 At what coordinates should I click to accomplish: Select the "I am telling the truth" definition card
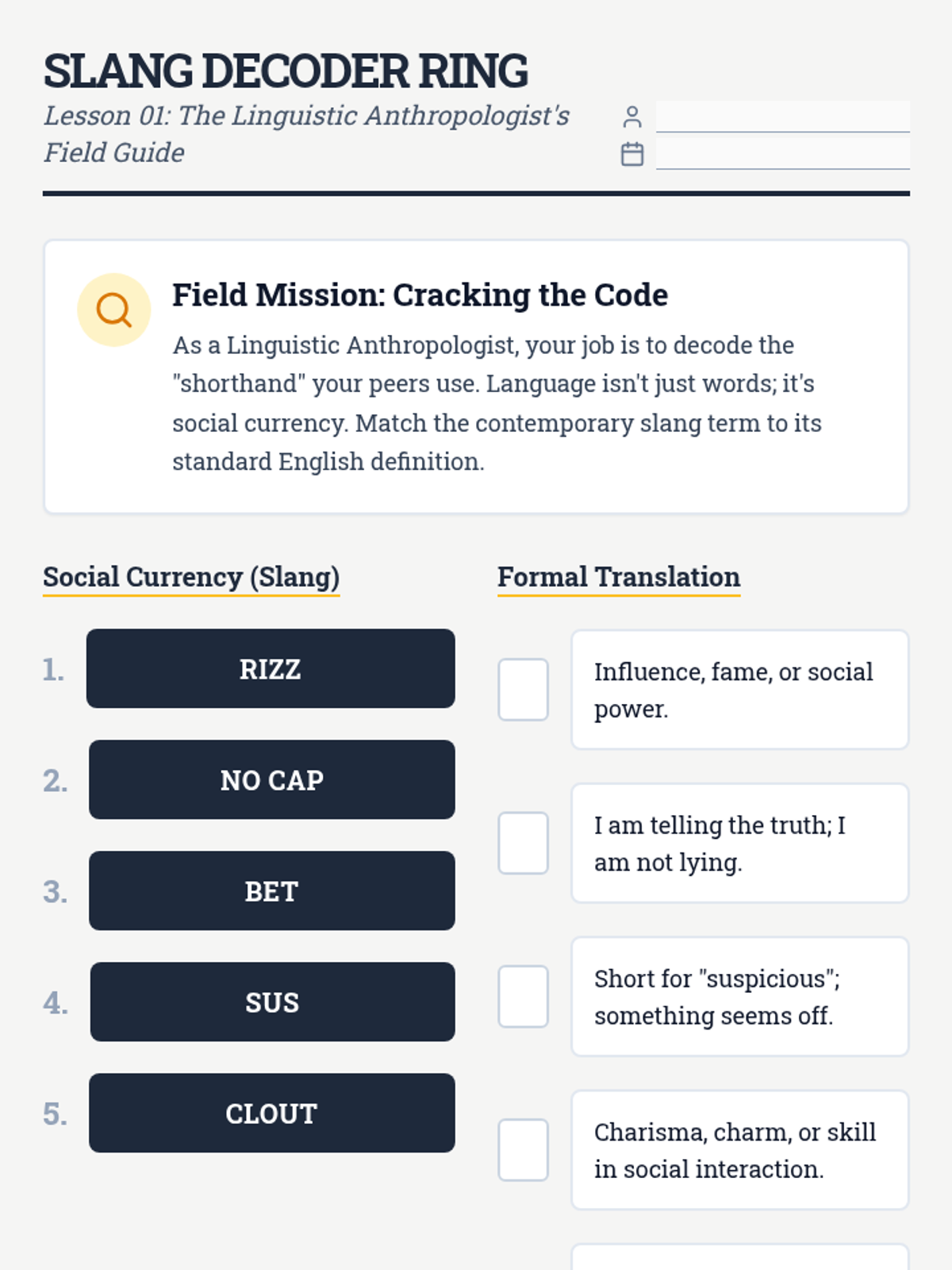click(739, 843)
